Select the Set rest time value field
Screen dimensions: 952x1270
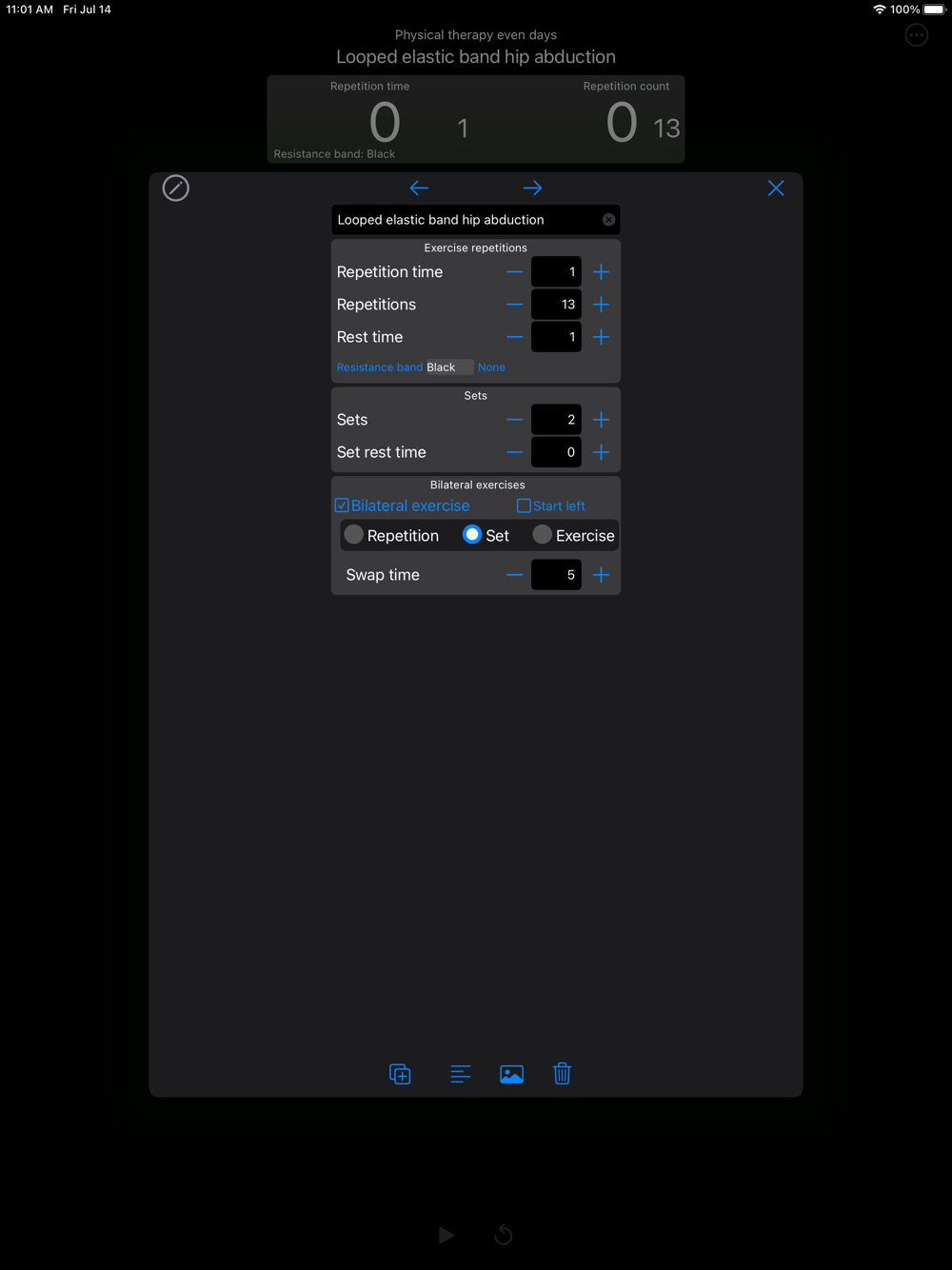click(556, 452)
